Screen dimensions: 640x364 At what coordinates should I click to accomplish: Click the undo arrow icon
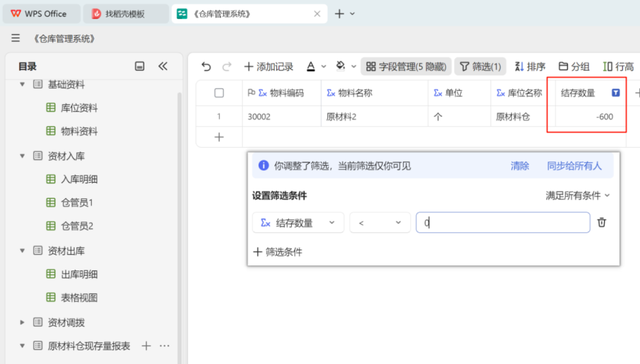pos(206,66)
